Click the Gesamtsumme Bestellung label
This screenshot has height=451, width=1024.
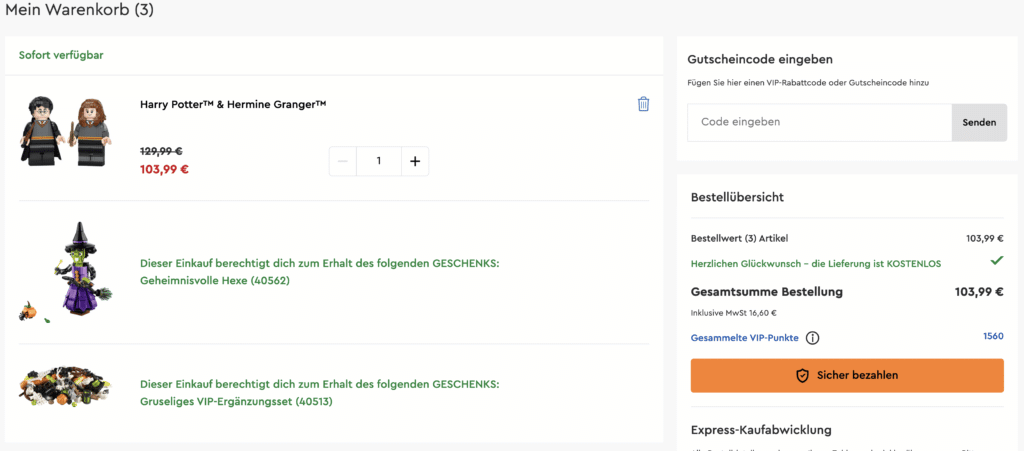click(x=767, y=292)
